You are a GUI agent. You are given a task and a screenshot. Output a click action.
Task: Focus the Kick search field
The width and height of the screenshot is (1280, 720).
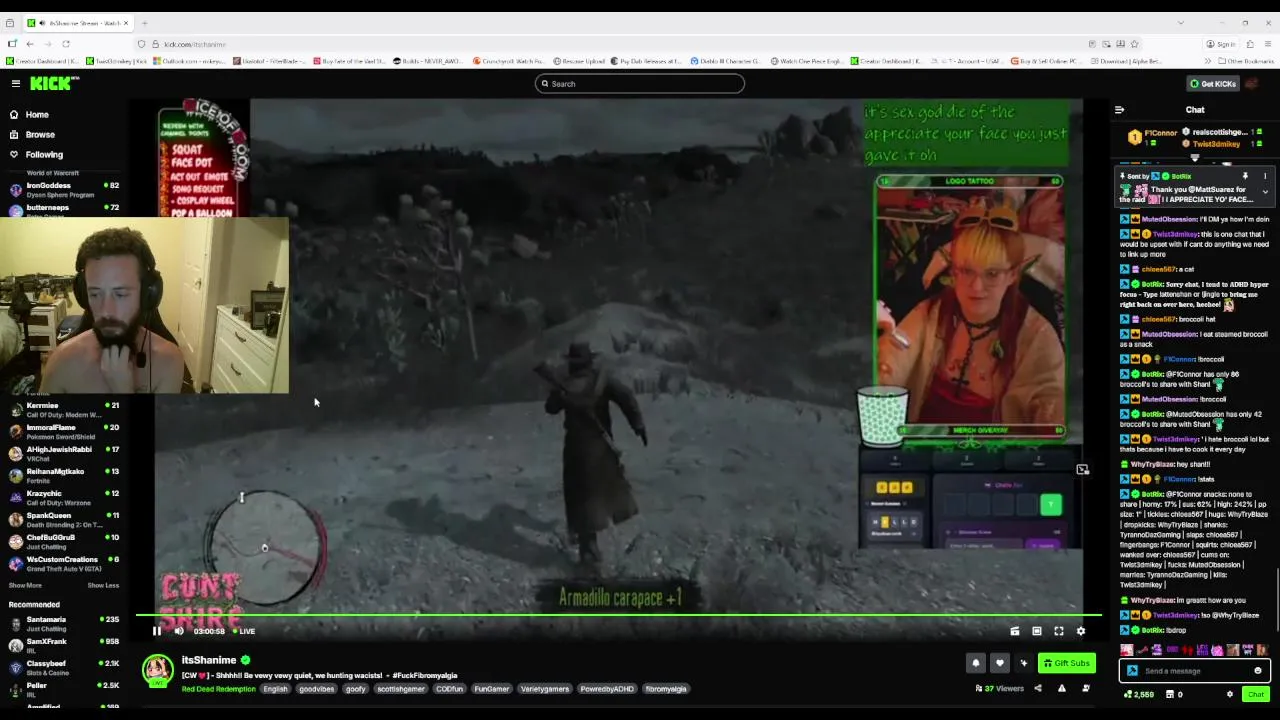640,84
